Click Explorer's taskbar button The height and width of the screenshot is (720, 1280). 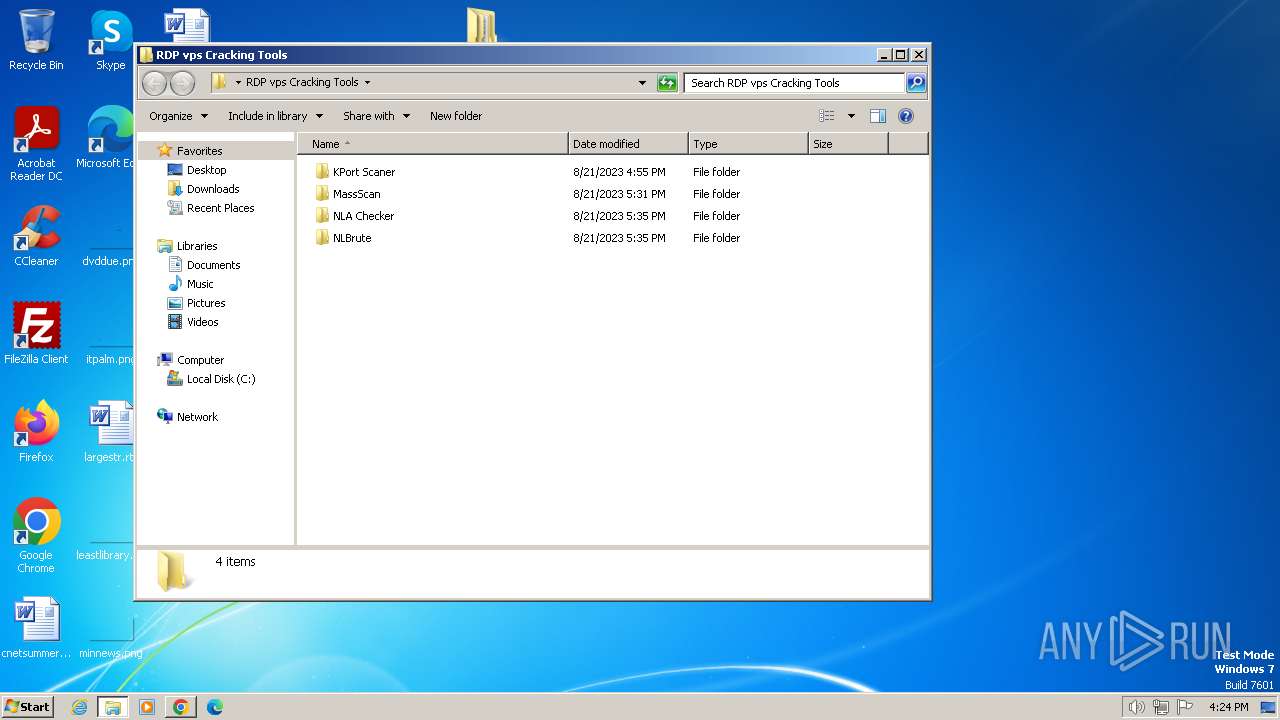[x=113, y=707]
